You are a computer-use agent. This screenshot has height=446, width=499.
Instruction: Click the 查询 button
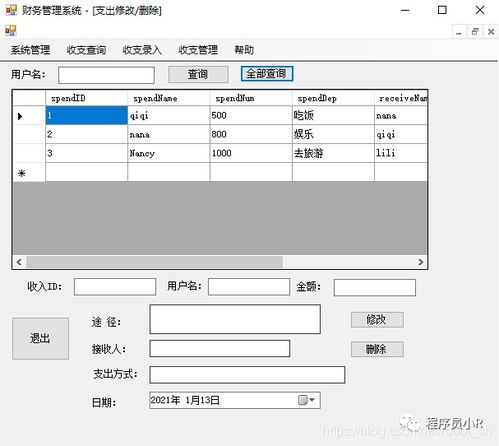point(198,74)
